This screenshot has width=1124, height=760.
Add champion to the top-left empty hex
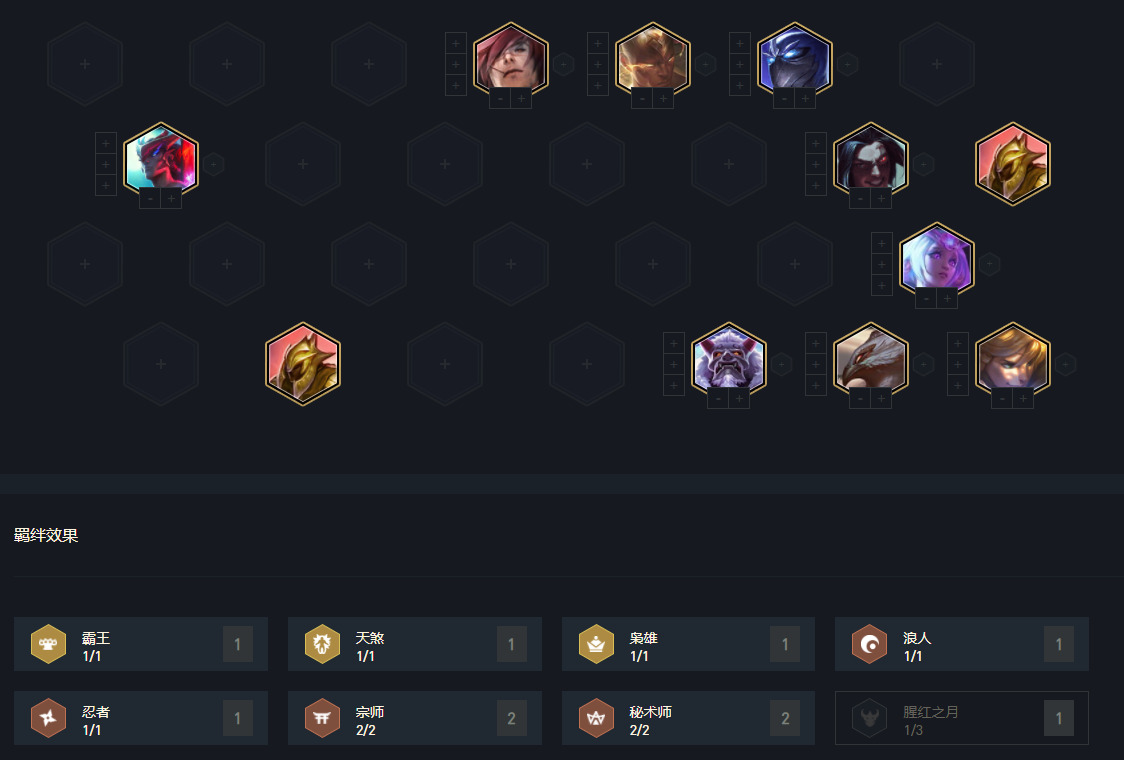tap(85, 64)
